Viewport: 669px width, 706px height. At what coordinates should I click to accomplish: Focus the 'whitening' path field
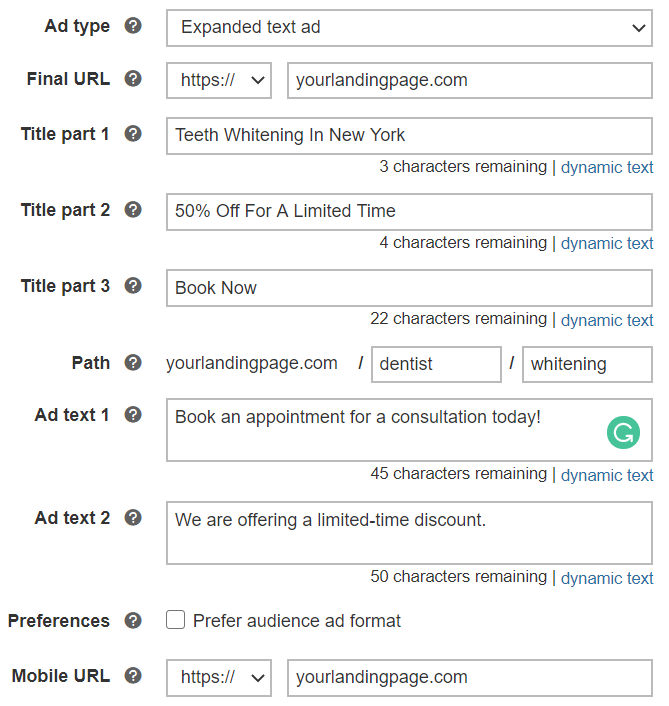587,364
